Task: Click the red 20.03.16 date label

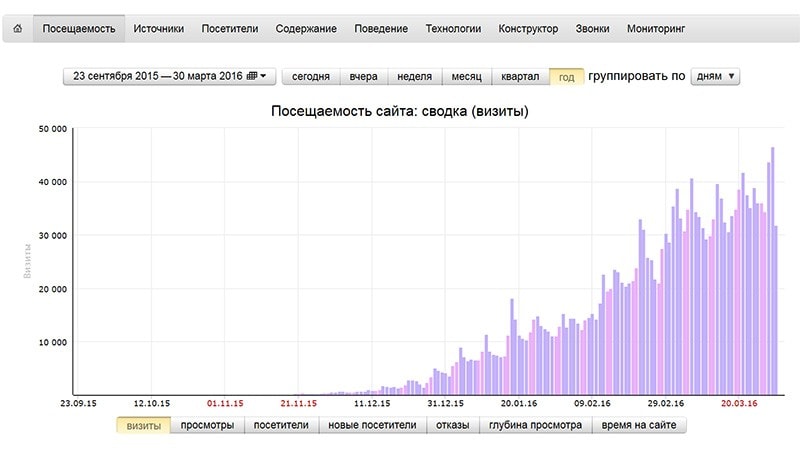Action: (x=739, y=403)
